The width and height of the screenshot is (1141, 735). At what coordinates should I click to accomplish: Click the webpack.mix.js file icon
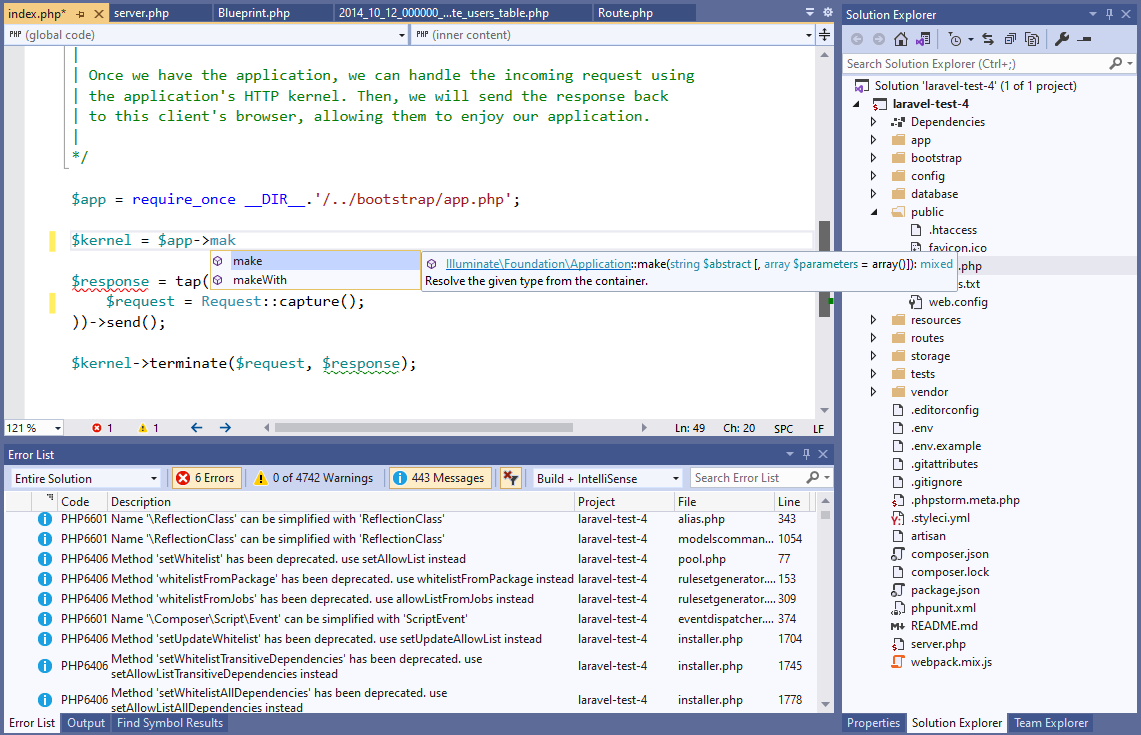(x=898, y=662)
